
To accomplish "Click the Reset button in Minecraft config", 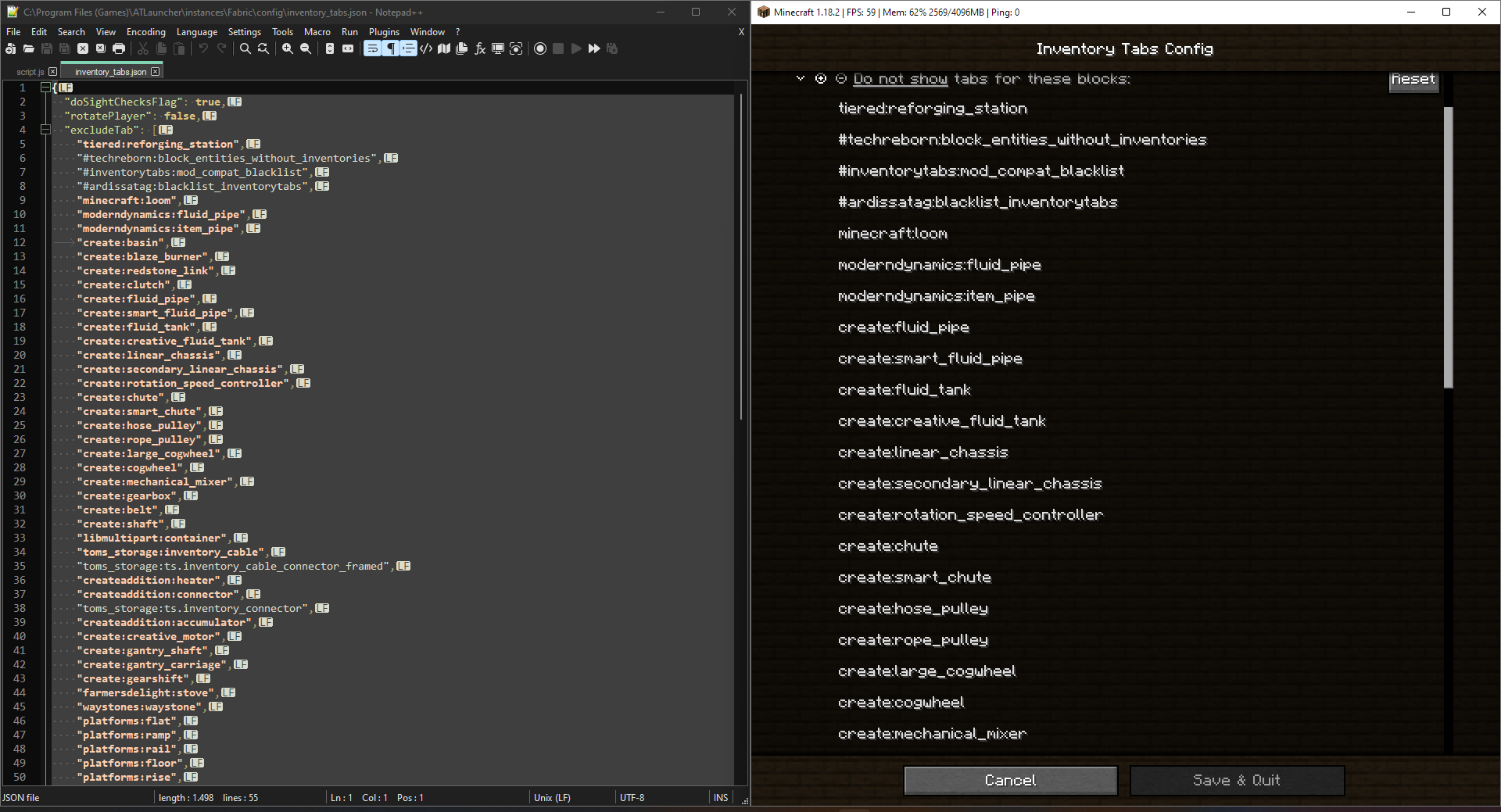I will coord(1413,80).
